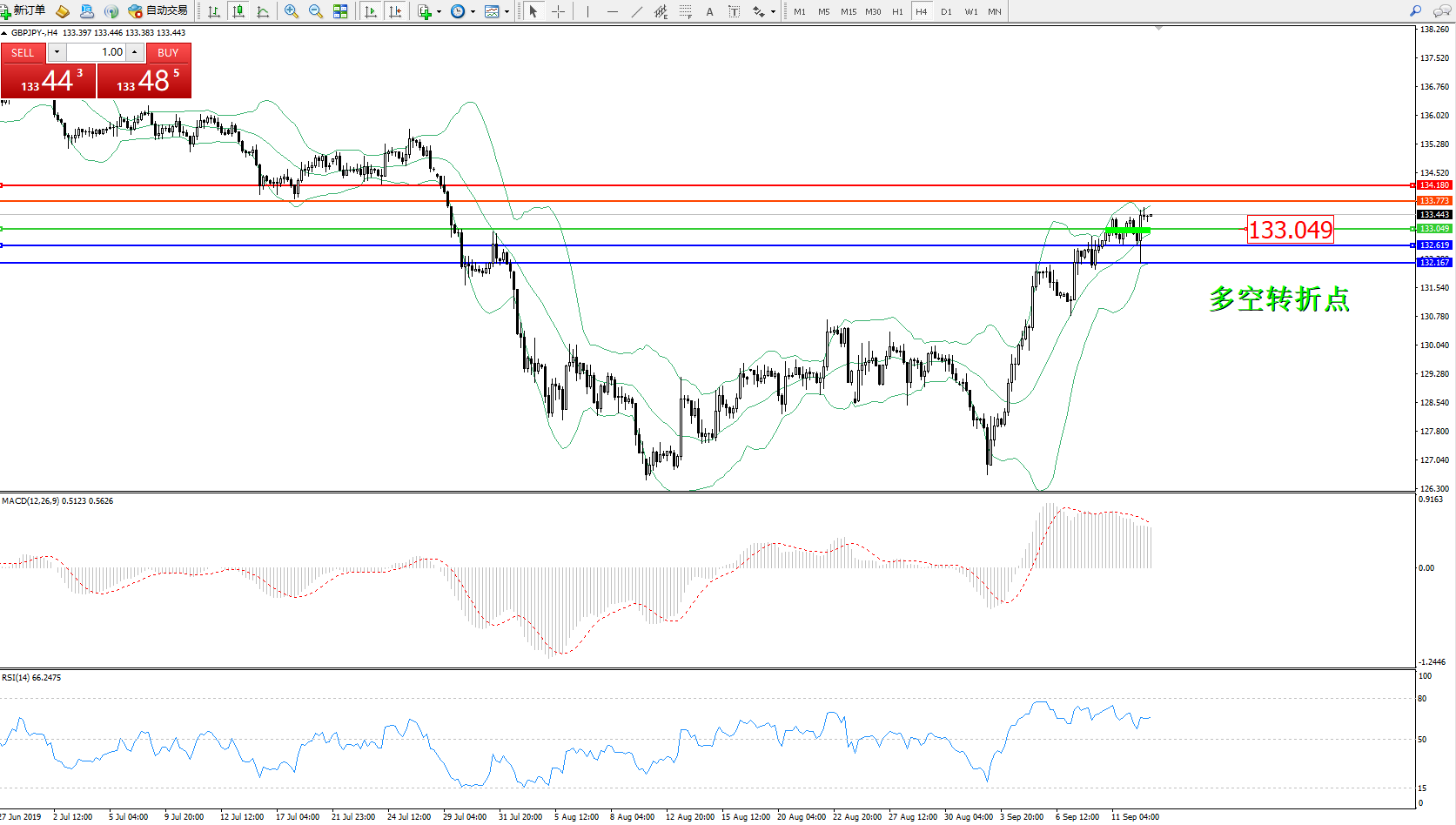Switch to the D1 timeframe
1456x825 pixels.
coord(946,11)
